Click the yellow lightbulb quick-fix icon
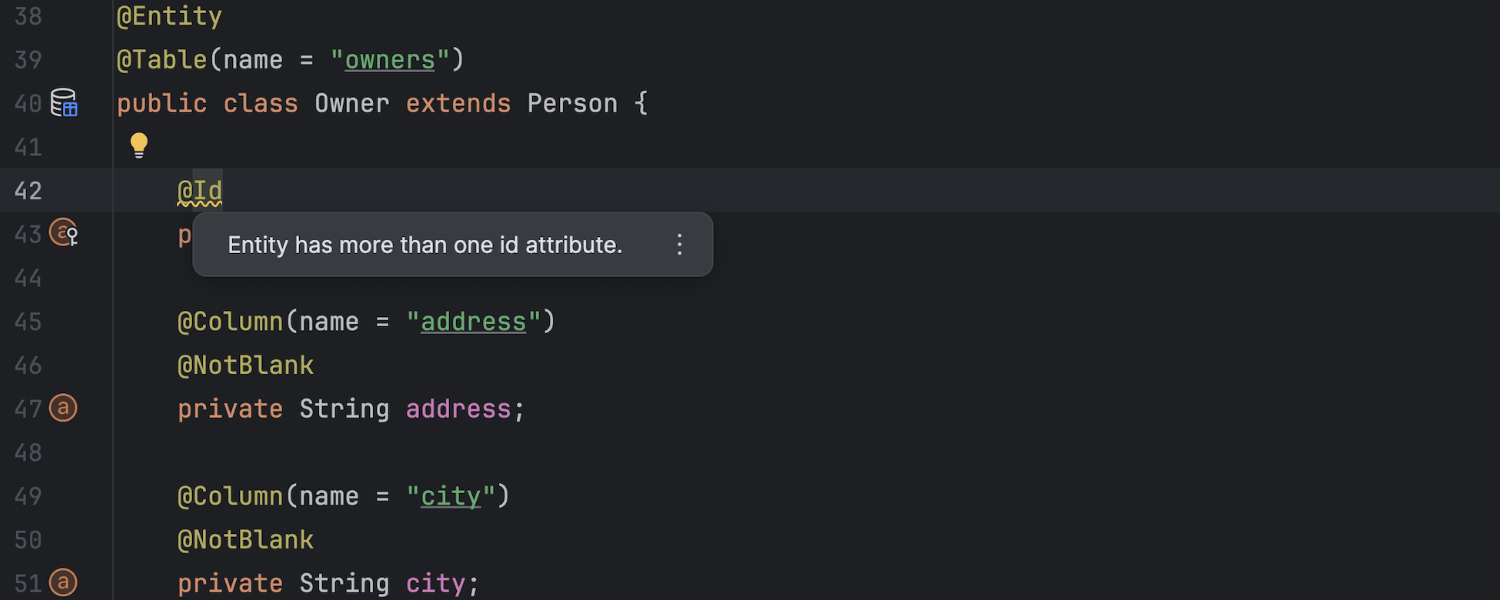 click(x=139, y=146)
